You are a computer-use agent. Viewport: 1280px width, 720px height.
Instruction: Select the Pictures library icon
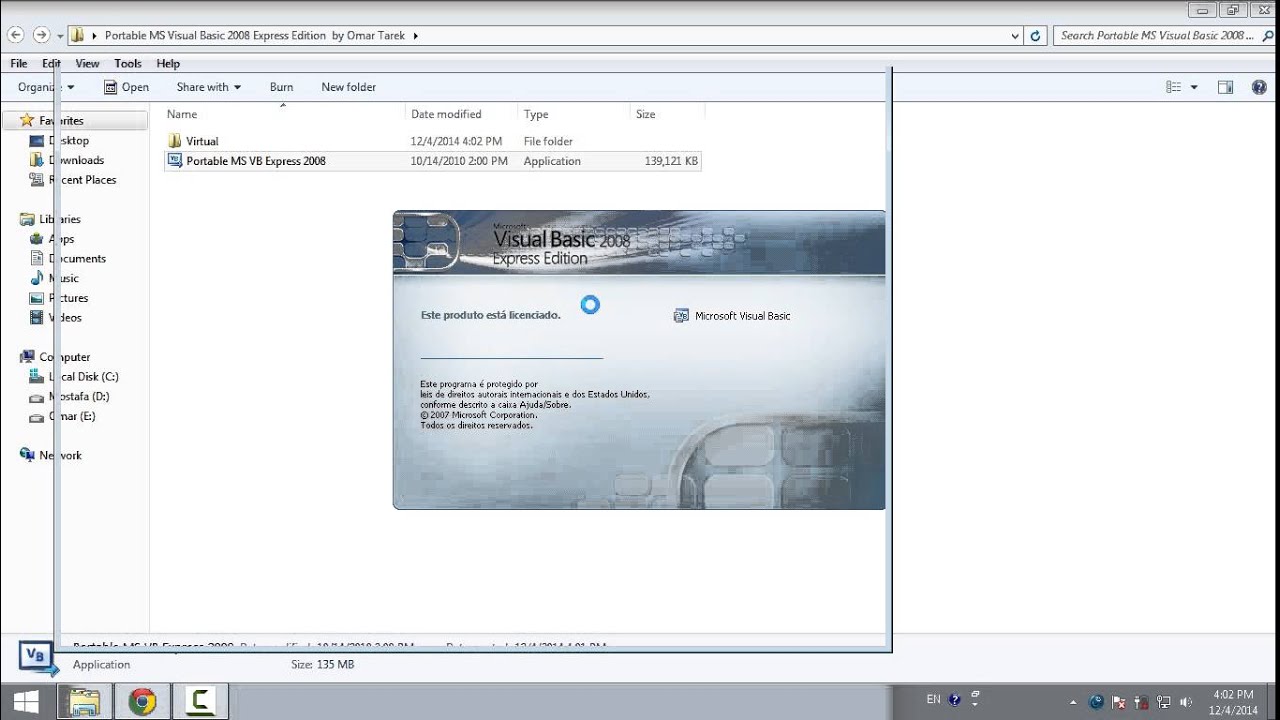(37, 298)
